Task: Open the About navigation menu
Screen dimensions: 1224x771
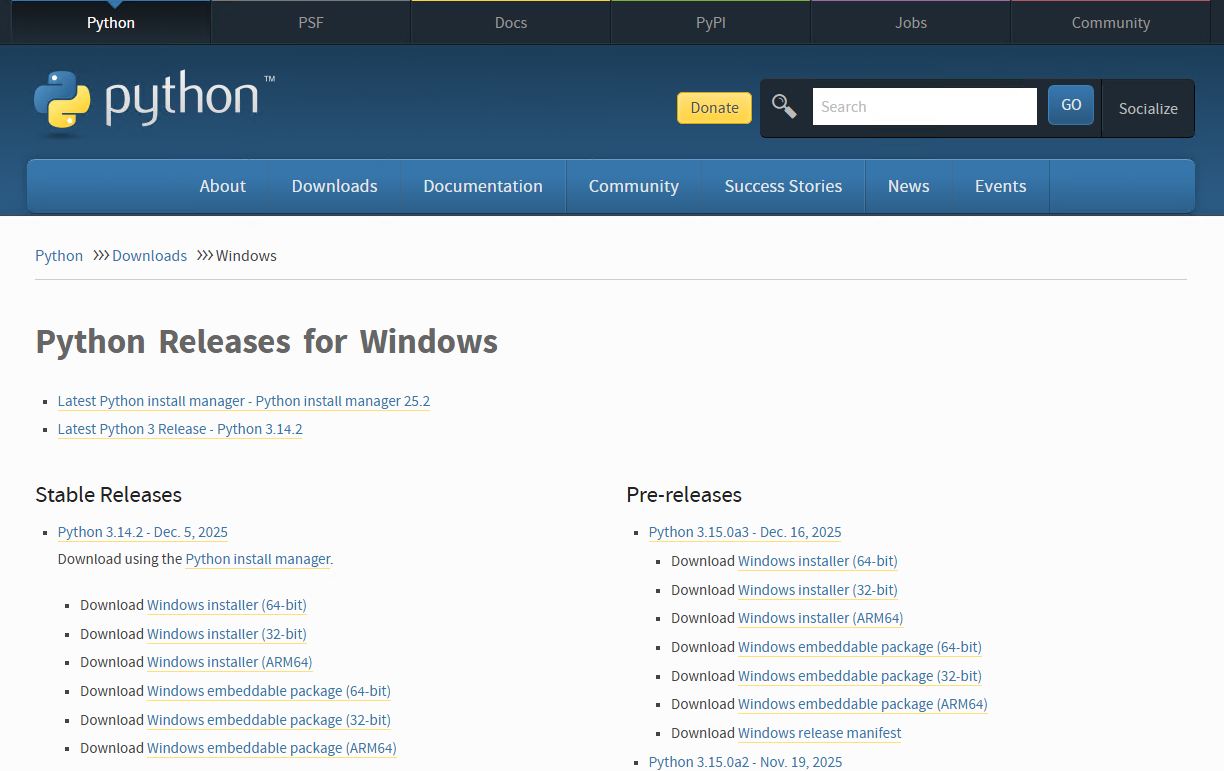Action: coord(222,186)
